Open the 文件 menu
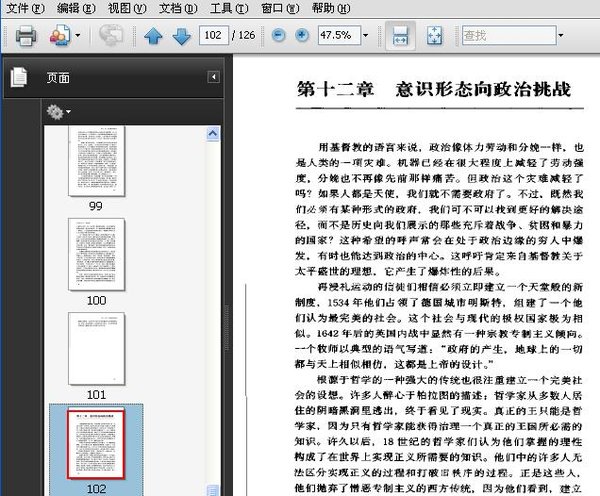600x496 pixels. coord(24,8)
